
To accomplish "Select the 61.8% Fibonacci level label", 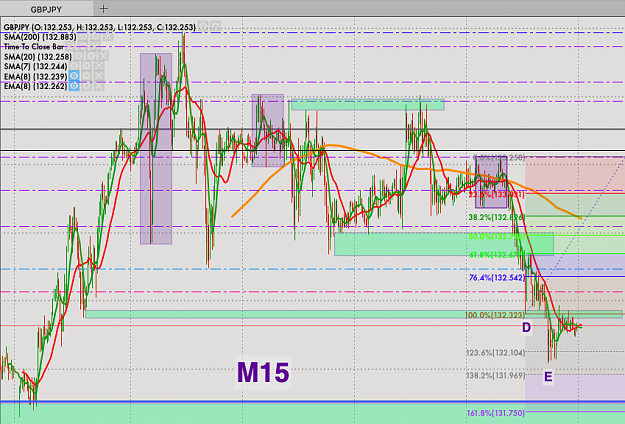I will click(497, 255).
